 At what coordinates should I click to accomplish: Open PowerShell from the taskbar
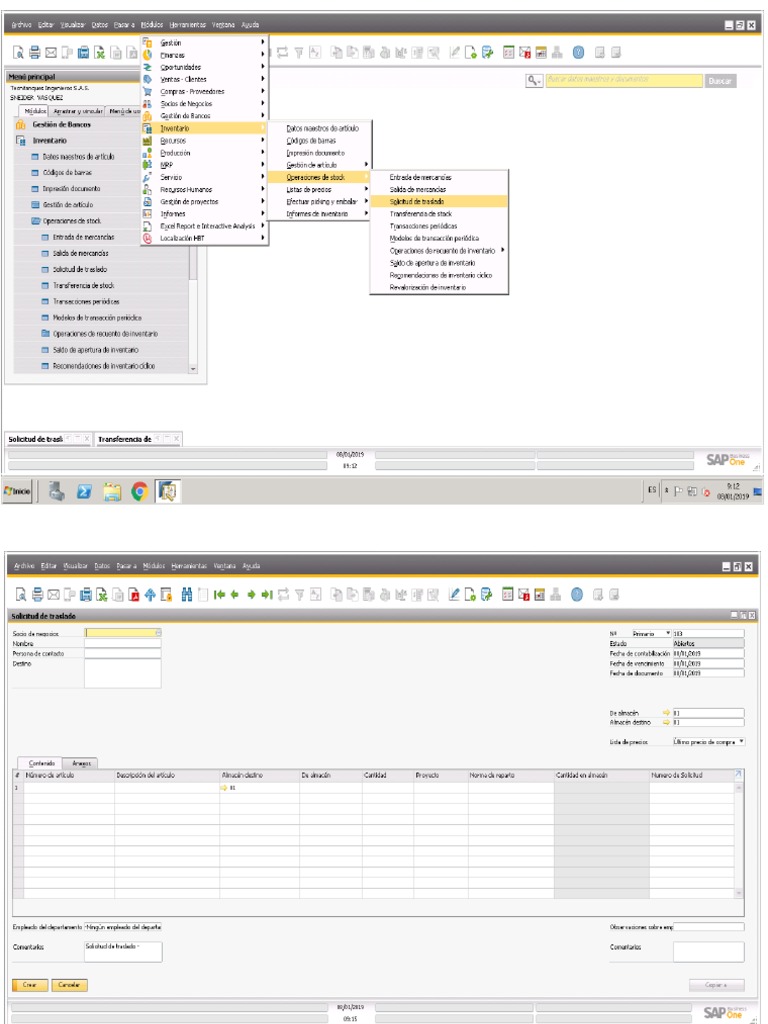coord(84,492)
